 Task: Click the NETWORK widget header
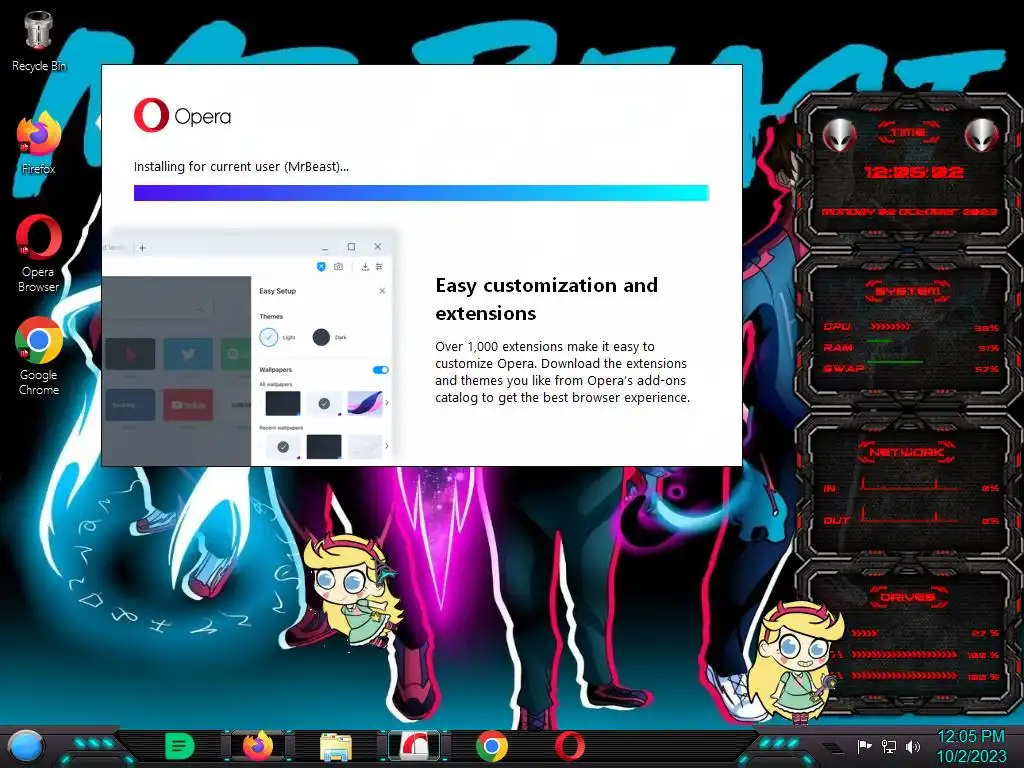click(x=907, y=452)
